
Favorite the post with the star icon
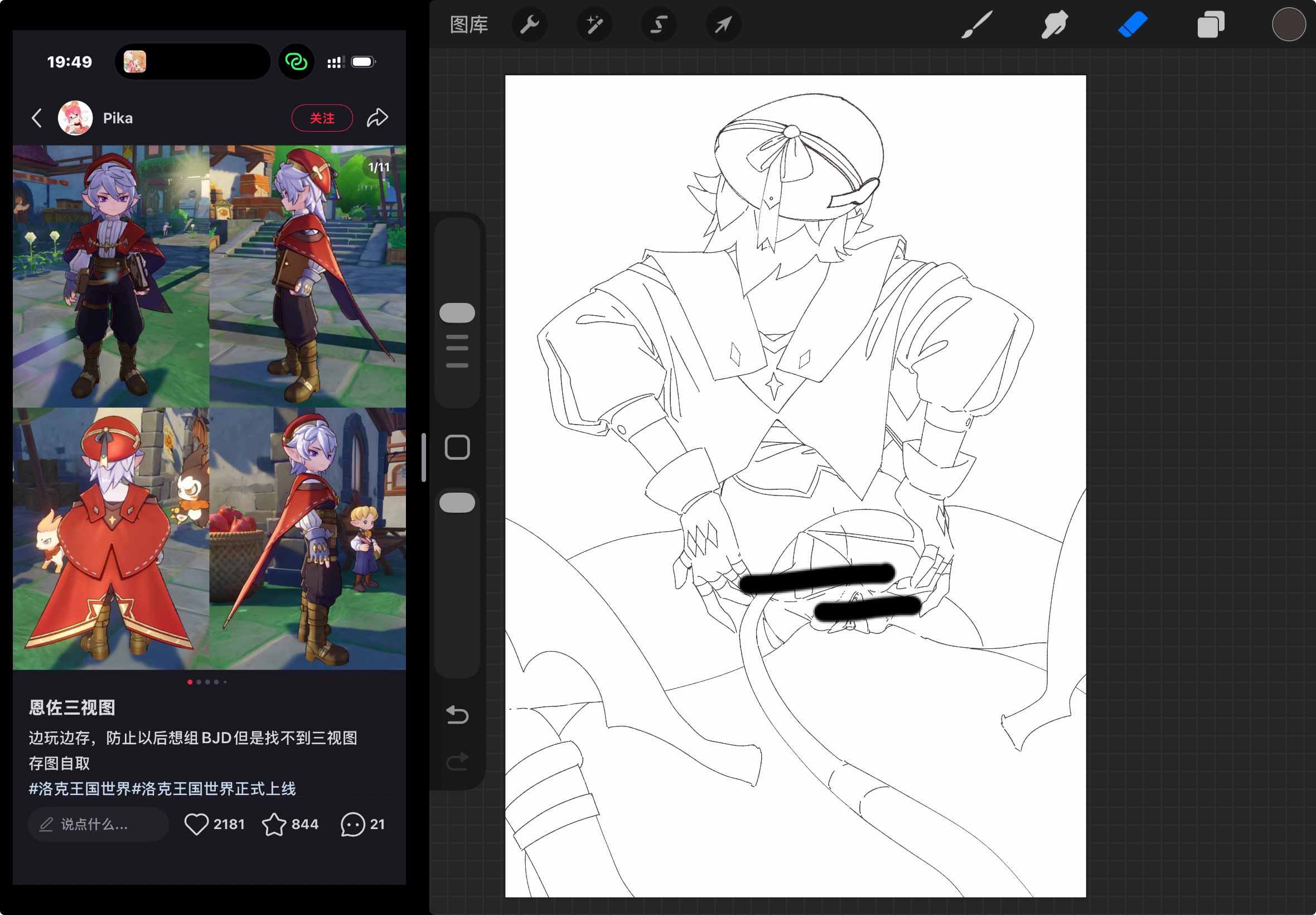[274, 824]
